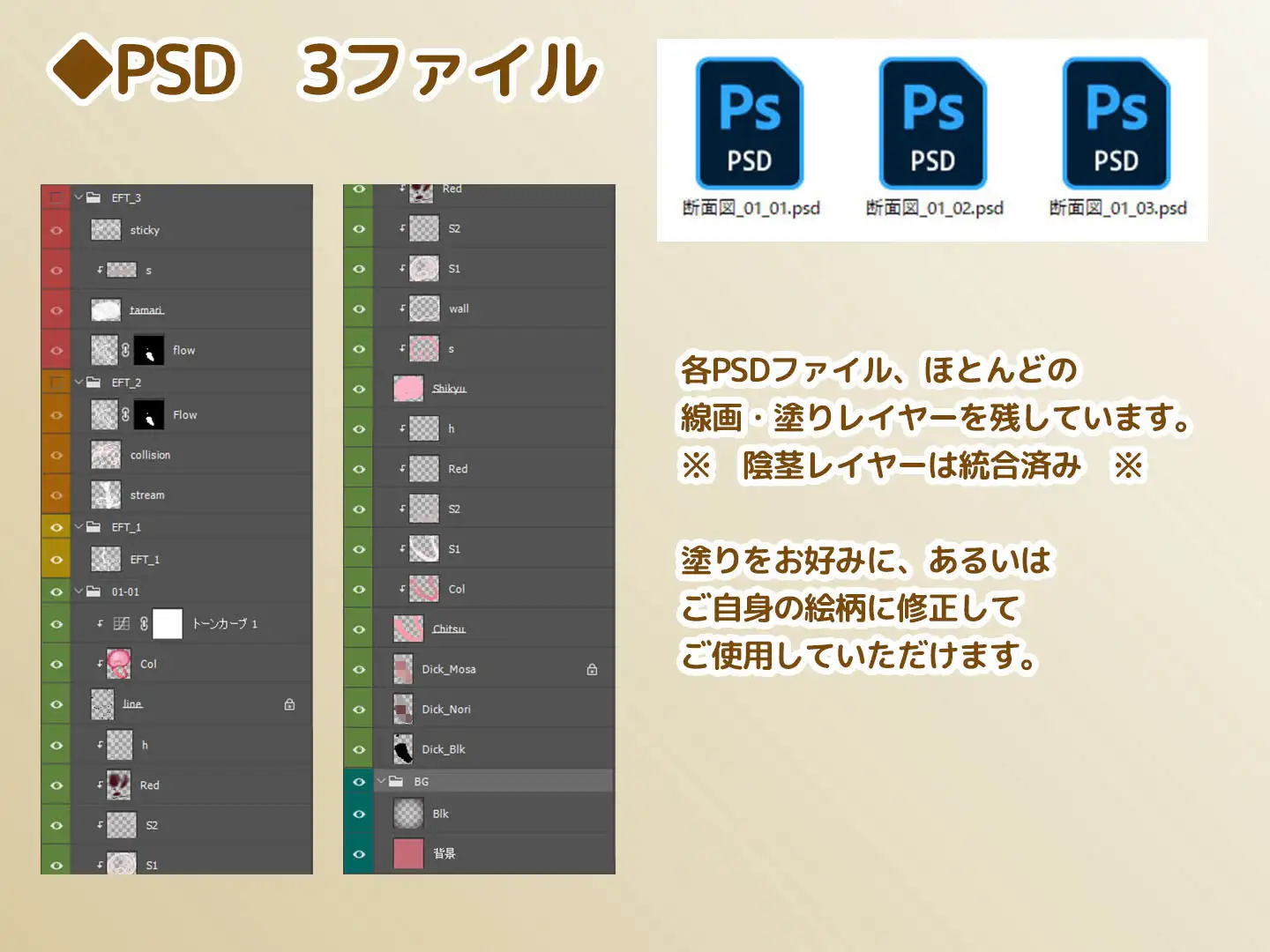This screenshot has width=1270, height=952.
Task: Click the red color swatch of 背景 layer
Action: pyautogui.click(x=408, y=853)
